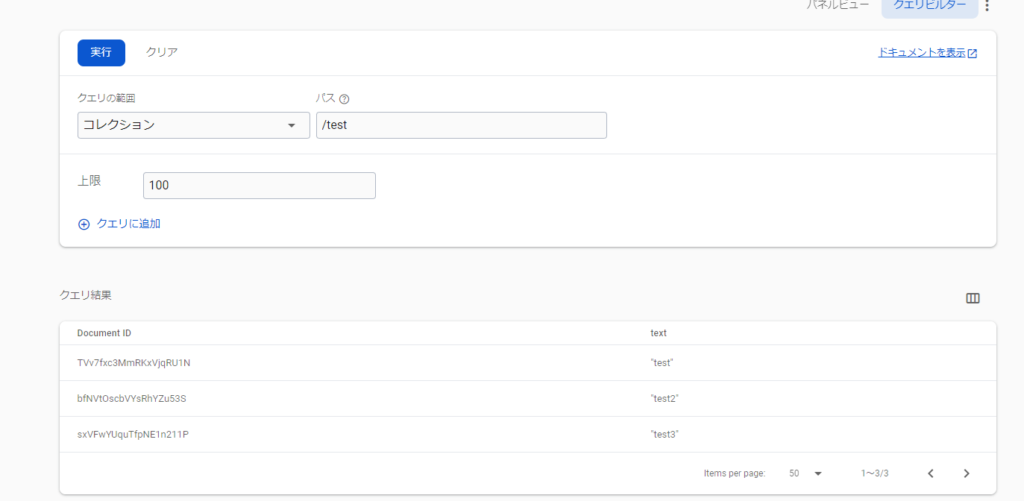Click the plus icon to add to query
Screen dimensions: 1024x501
(84, 224)
